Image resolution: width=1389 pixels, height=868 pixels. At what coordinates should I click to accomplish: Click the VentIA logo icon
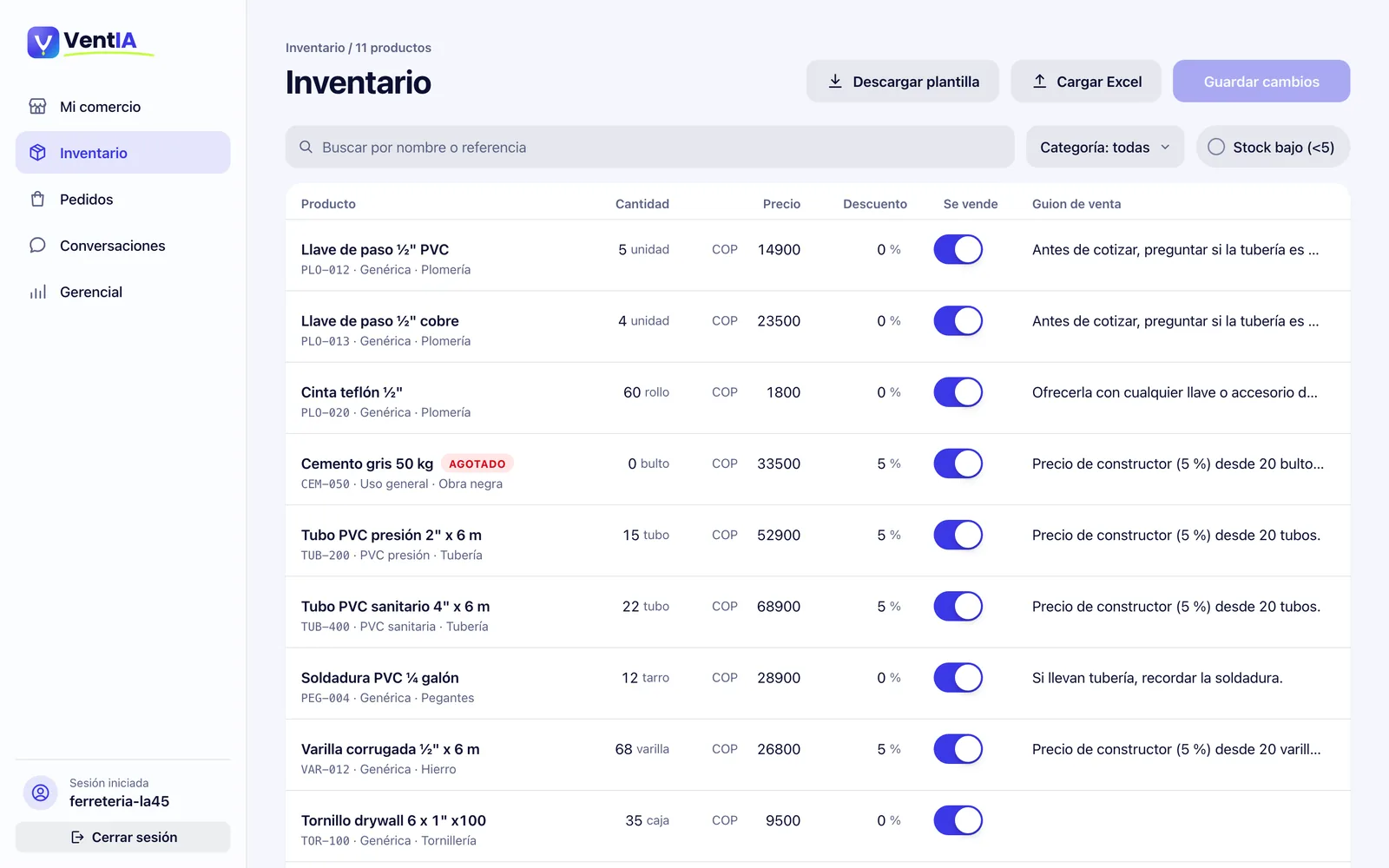[x=43, y=42]
